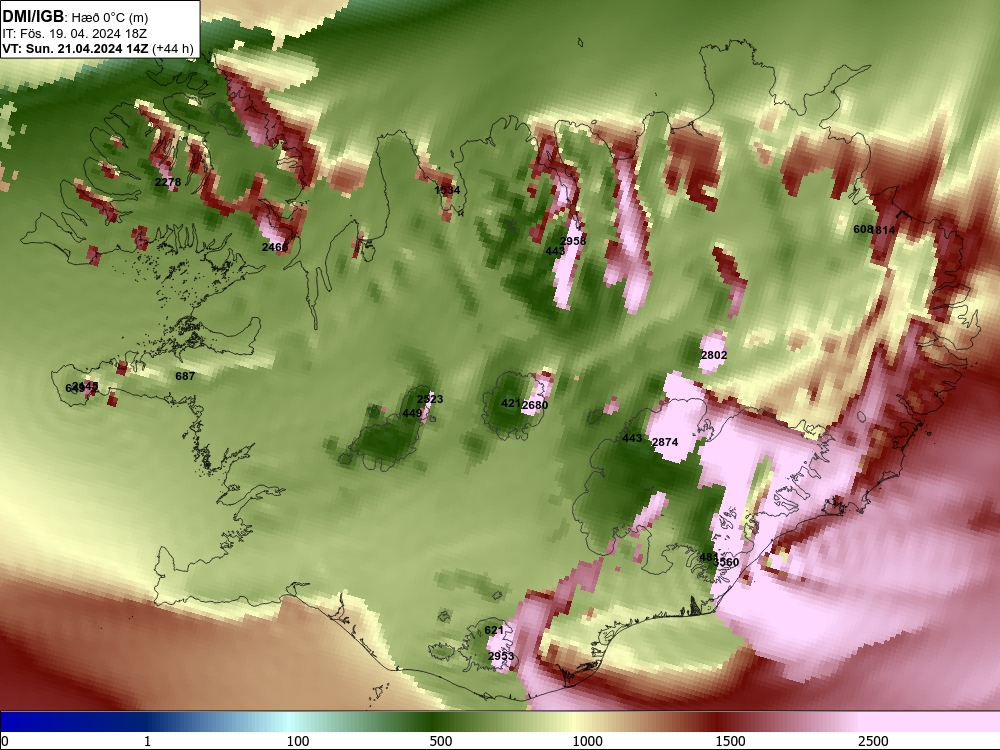Viewport: 1000px width, 750px height.
Task: Click the 443 label left of 2874
Action: [632, 438]
